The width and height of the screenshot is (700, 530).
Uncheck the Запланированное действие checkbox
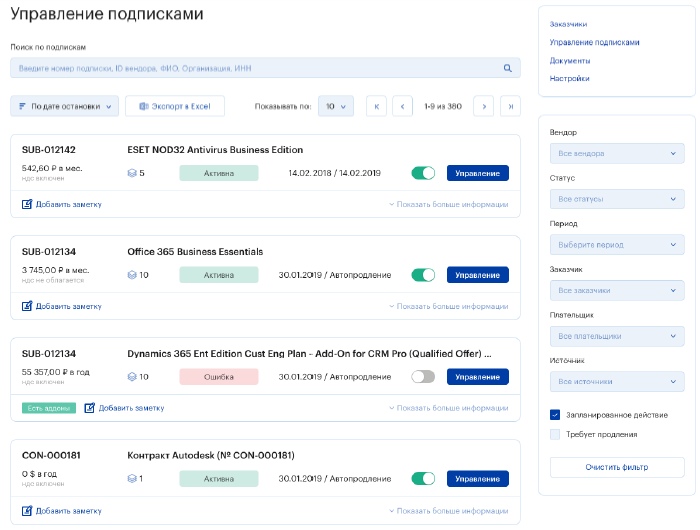[555, 414]
